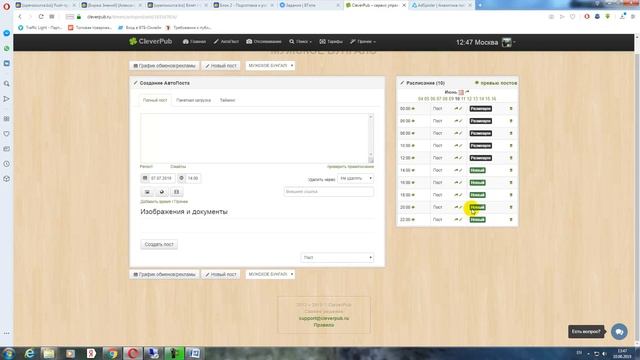The image size is (640, 360).
Task: Click the share arrow icon in 20:00 row
Action: [x=456, y=207]
